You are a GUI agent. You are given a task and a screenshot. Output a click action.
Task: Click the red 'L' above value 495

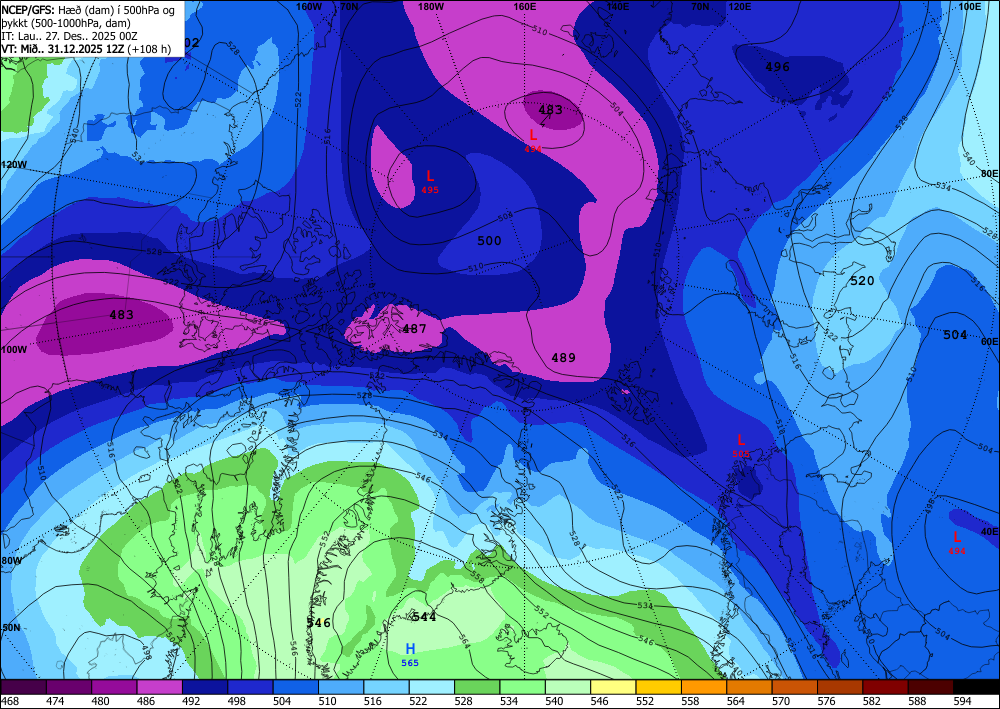tap(430, 176)
